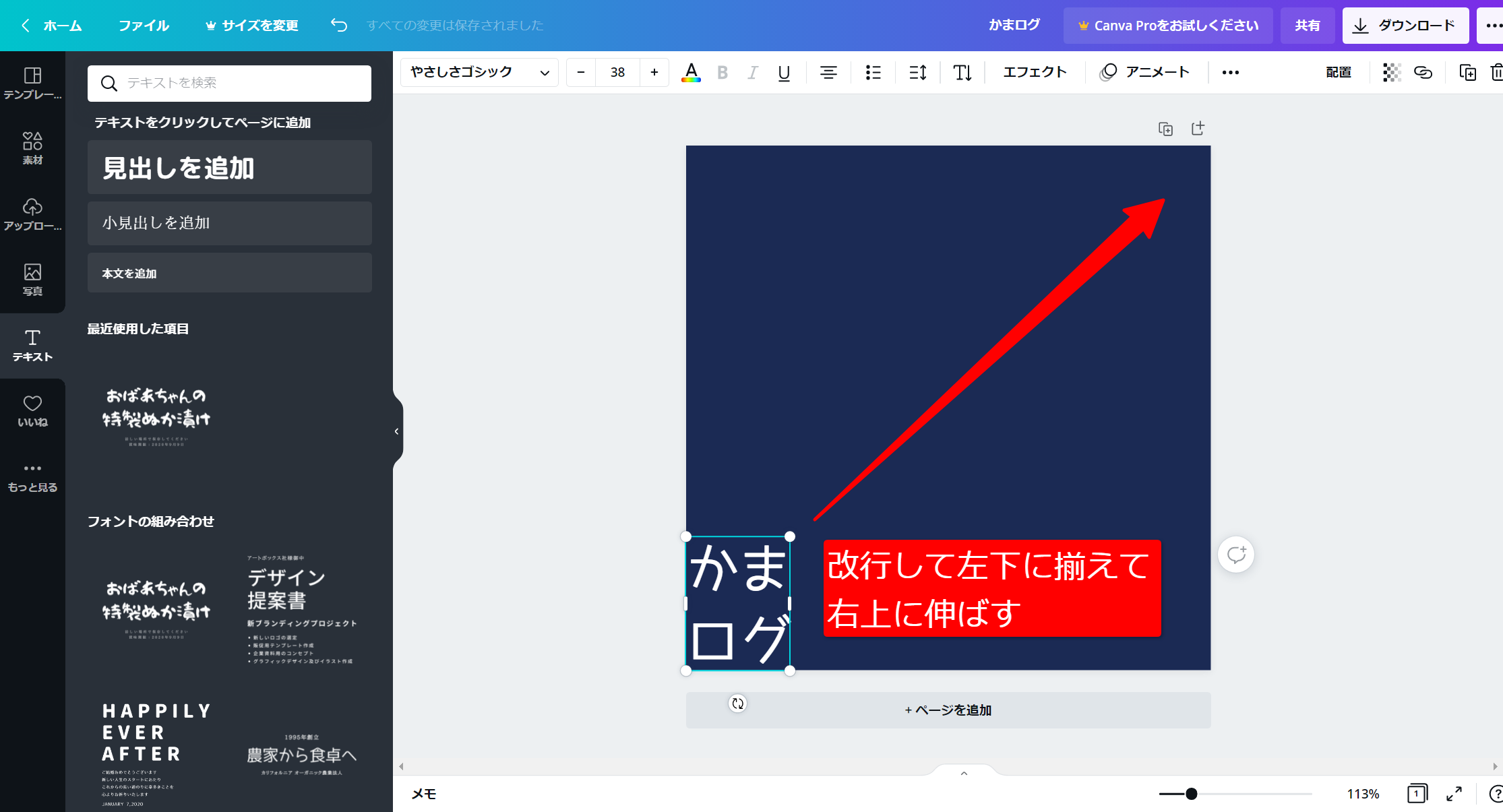The width and height of the screenshot is (1503, 812).
Task: Go back to ホーム
Action: [x=53, y=26]
